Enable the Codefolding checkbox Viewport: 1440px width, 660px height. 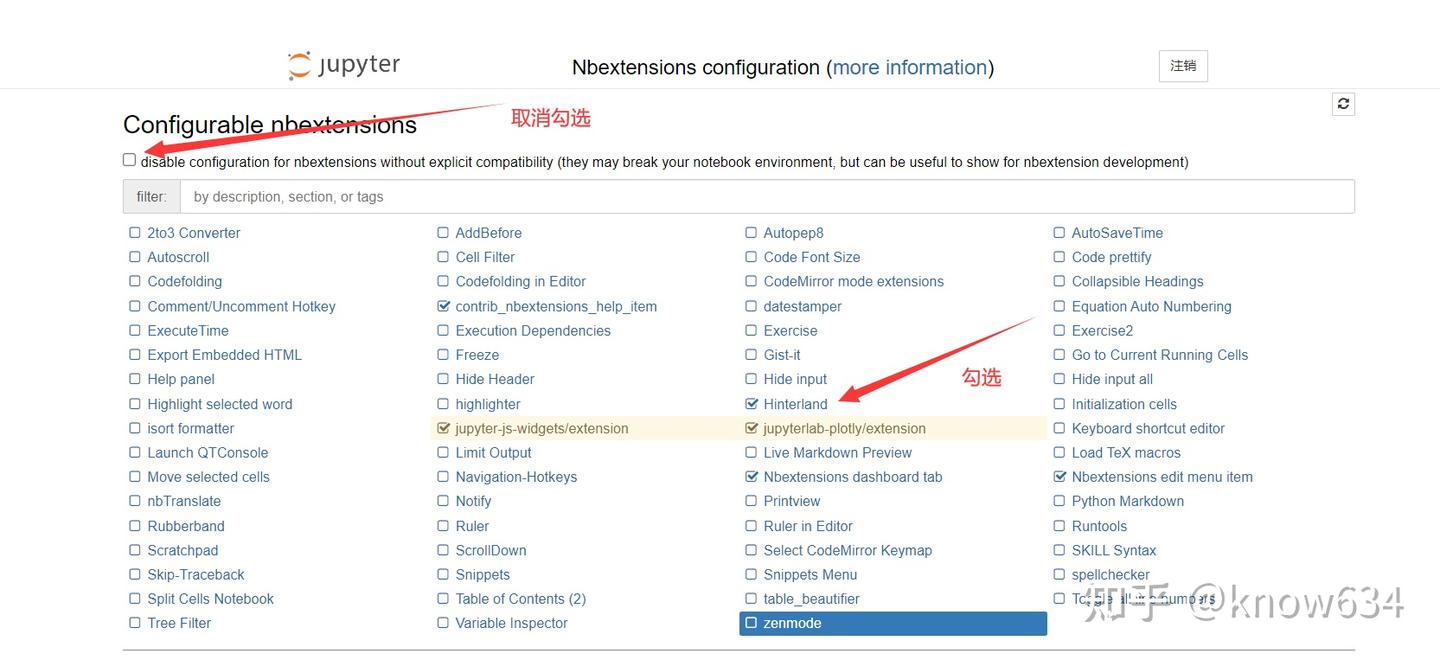click(x=135, y=282)
